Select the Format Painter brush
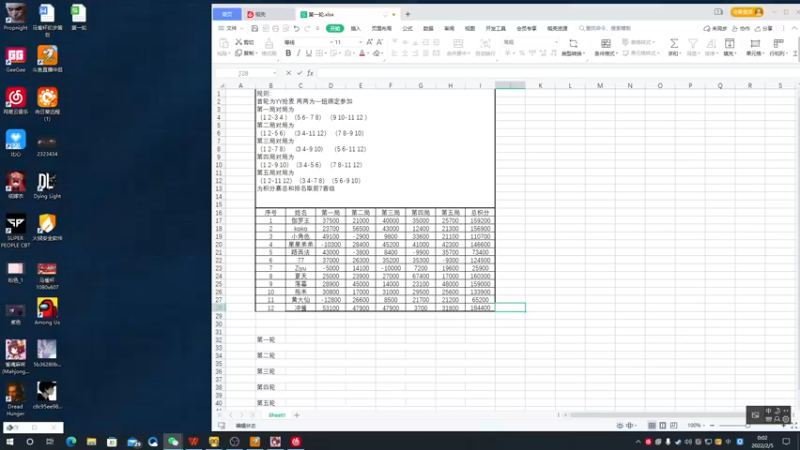 coord(269,47)
